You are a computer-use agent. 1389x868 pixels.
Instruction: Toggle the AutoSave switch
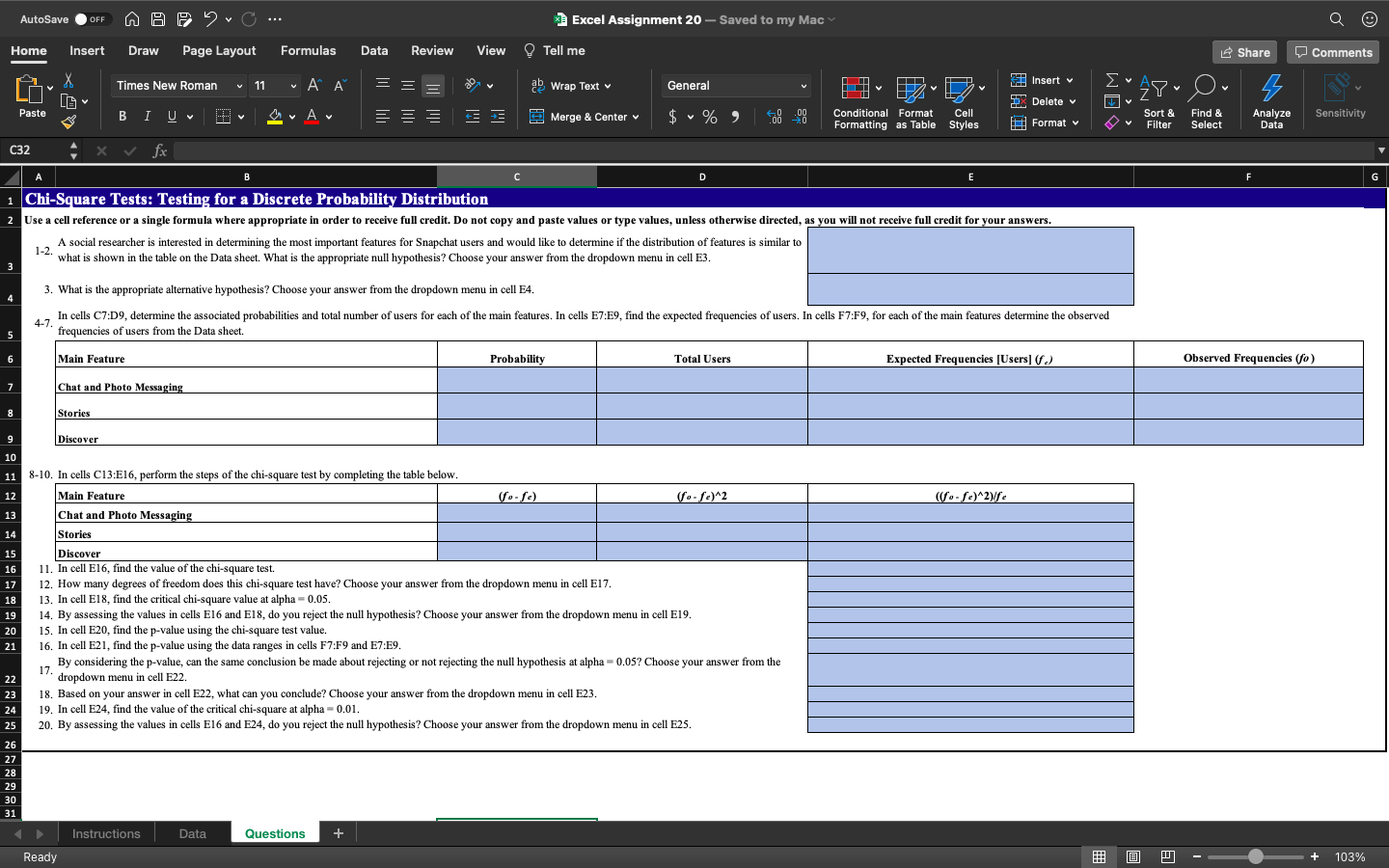93,19
